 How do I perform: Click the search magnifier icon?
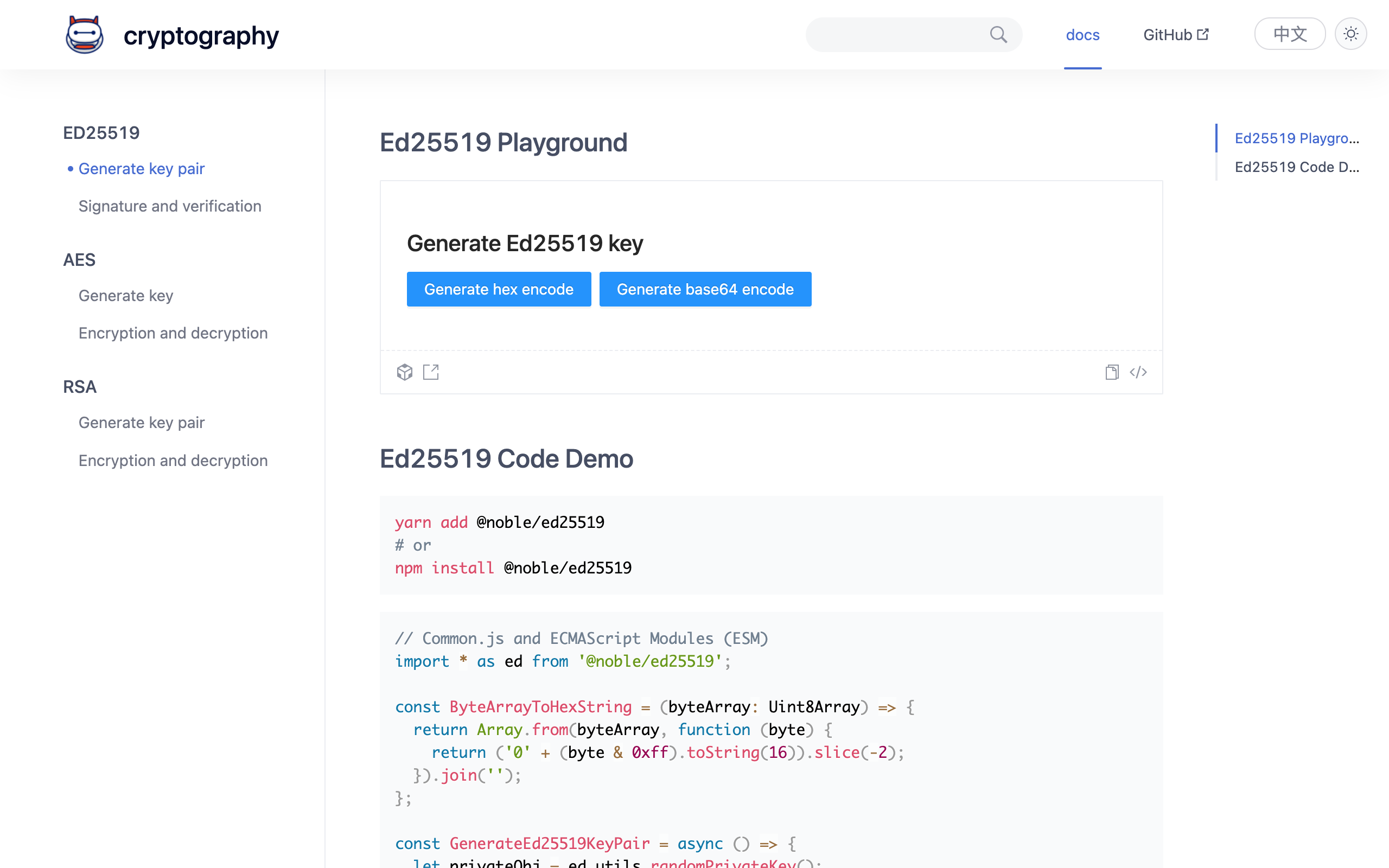998,35
